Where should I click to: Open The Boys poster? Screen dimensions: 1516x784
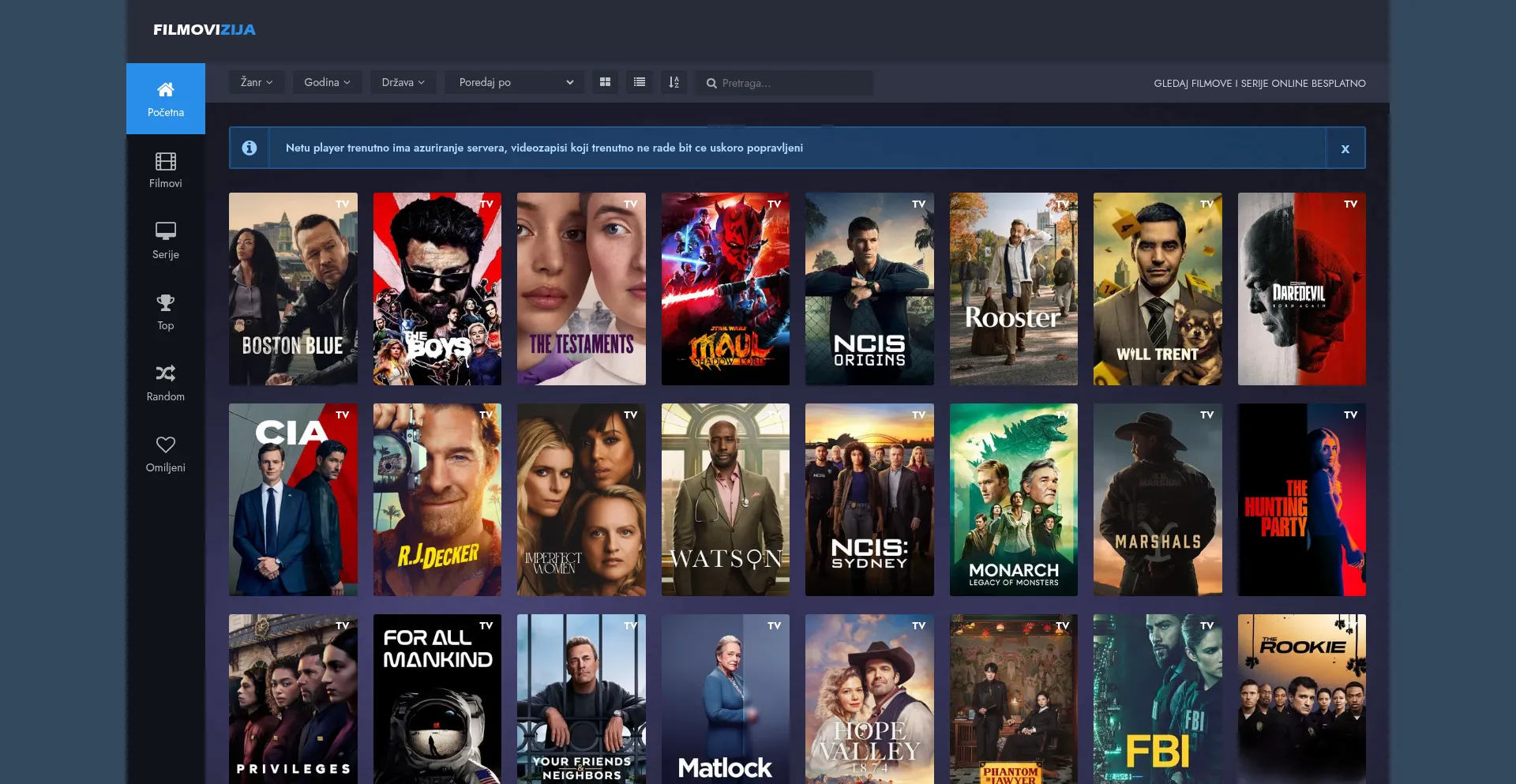(x=437, y=289)
